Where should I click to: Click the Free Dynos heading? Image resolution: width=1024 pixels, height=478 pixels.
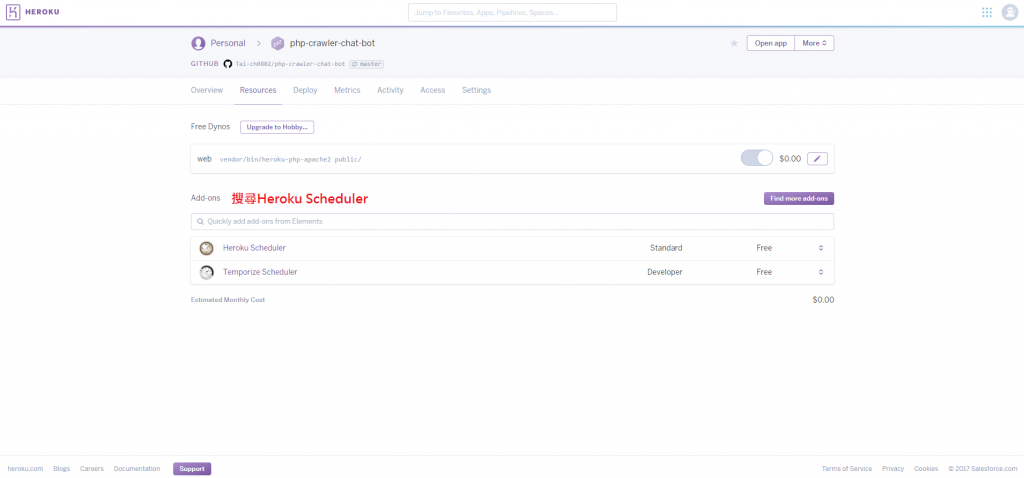pos(210,127)
